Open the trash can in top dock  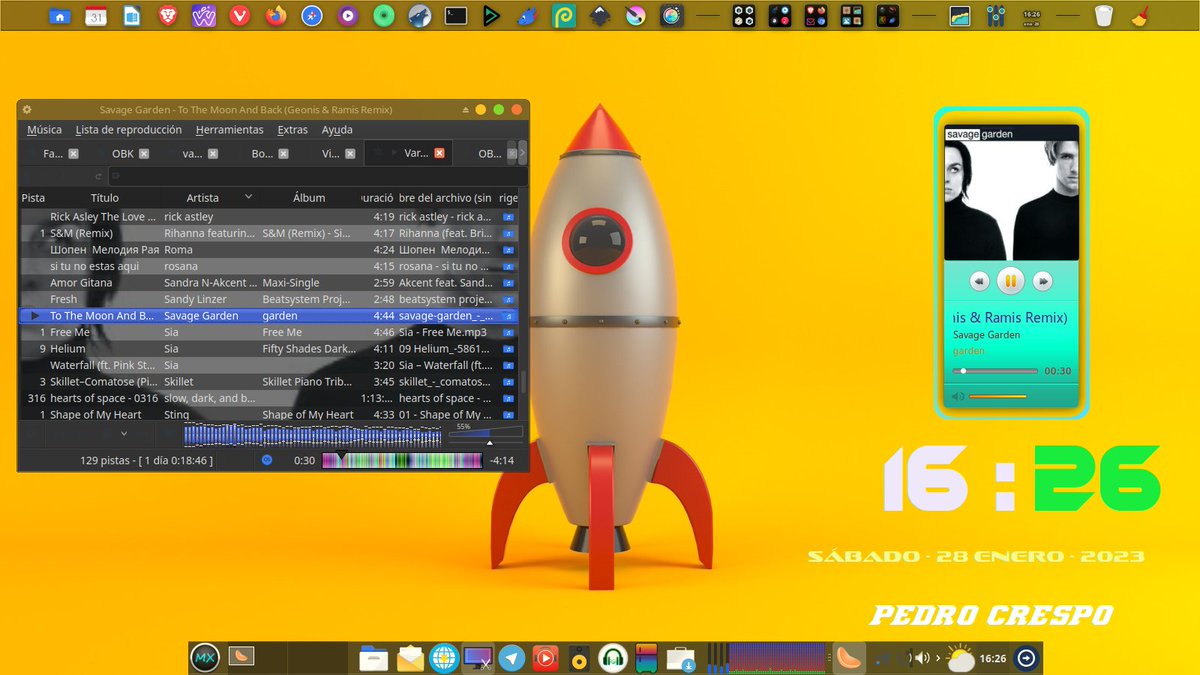pos(1103,16)
